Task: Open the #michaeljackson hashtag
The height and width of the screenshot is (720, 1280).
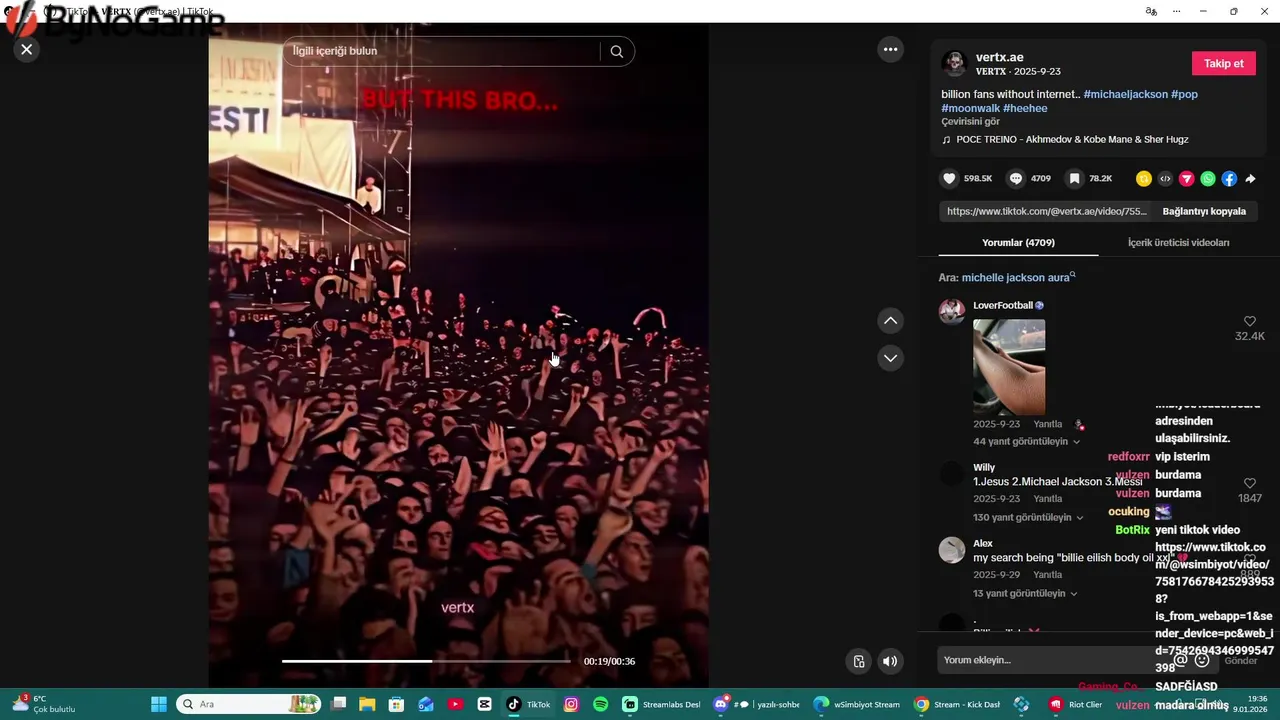Action: (1126, 94)
